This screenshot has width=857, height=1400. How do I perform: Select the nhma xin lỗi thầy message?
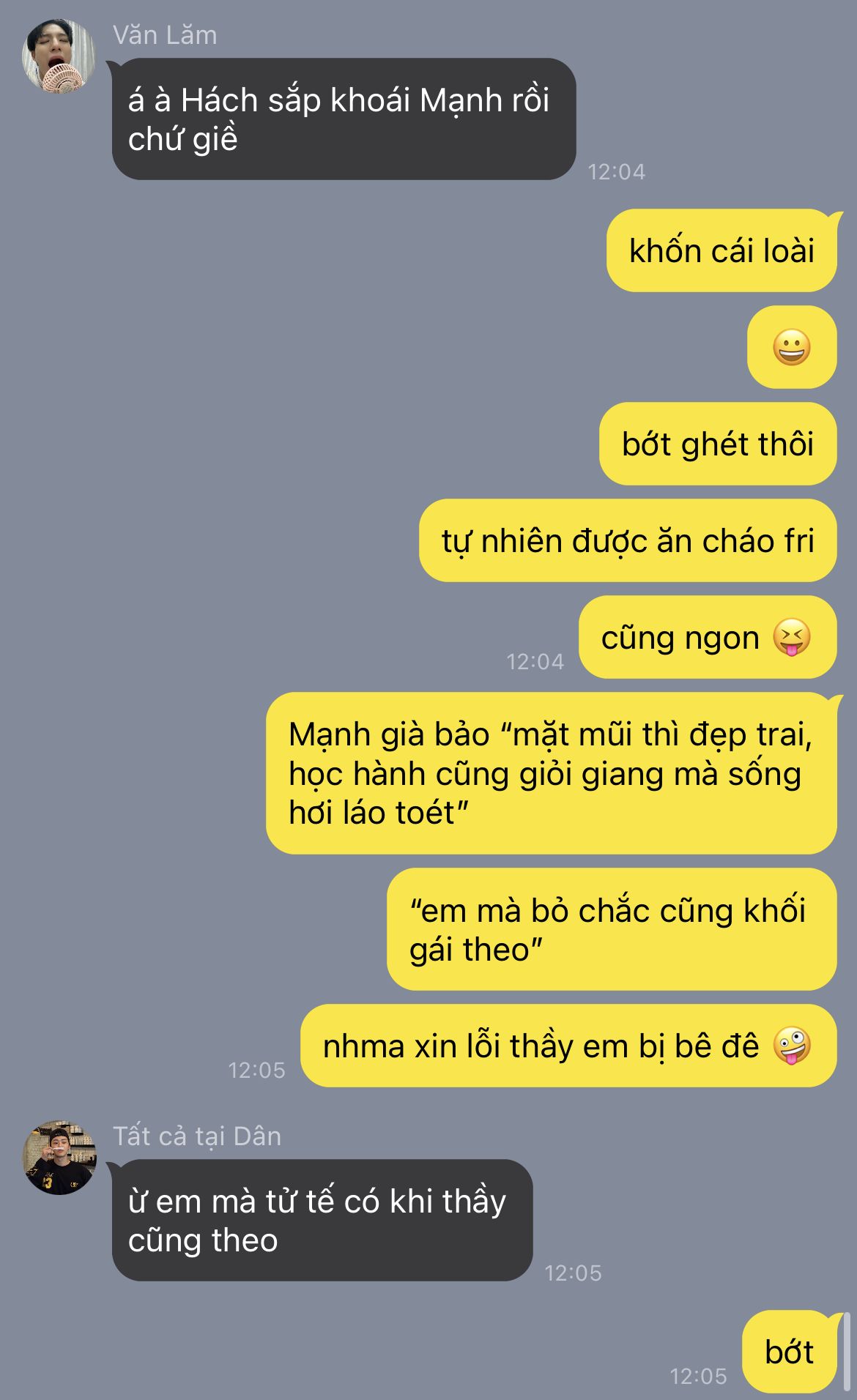(568, 1046)
